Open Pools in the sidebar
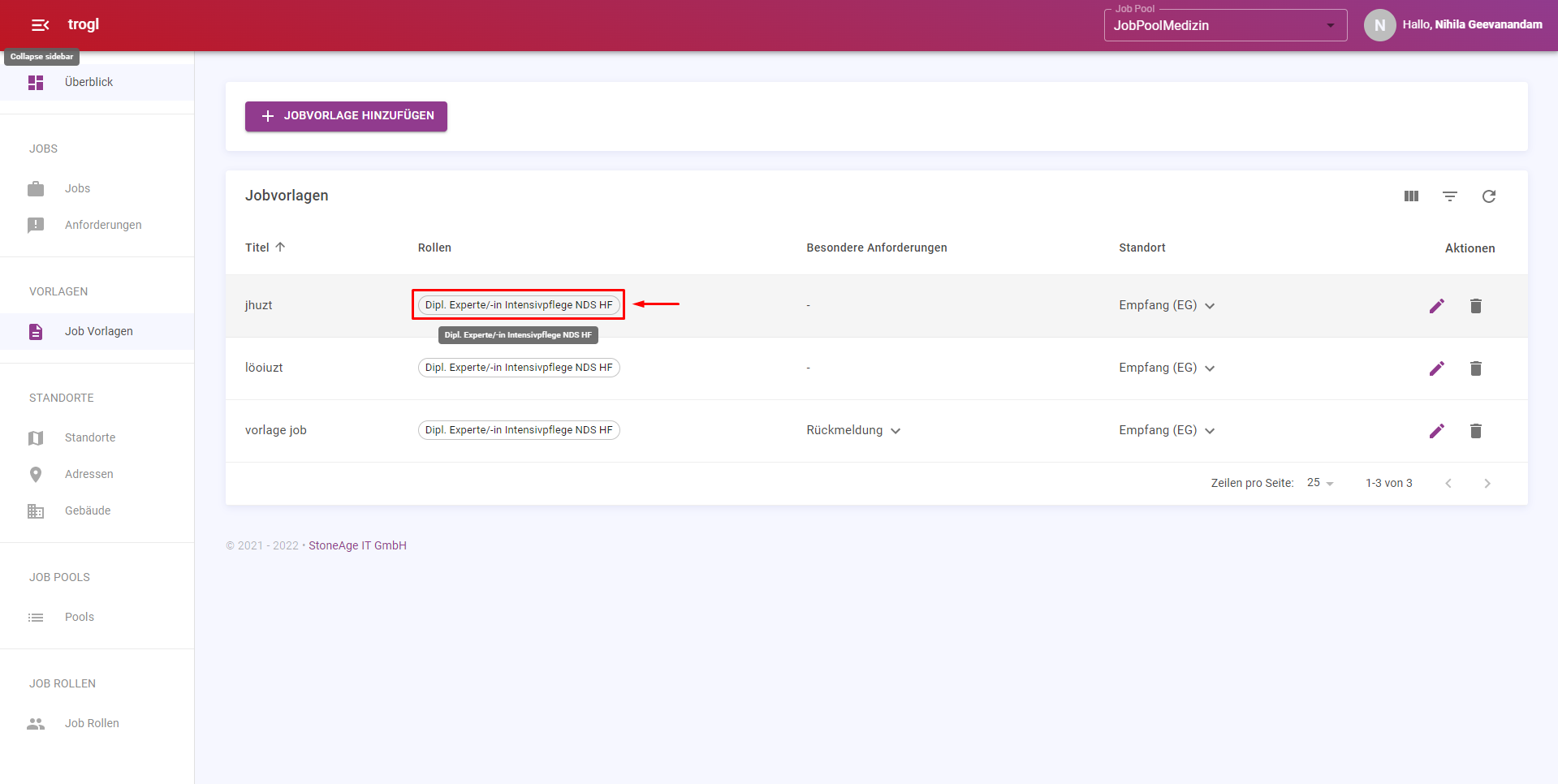The height and width of the screenshot is (784, 1558). [x=97, y=617]
